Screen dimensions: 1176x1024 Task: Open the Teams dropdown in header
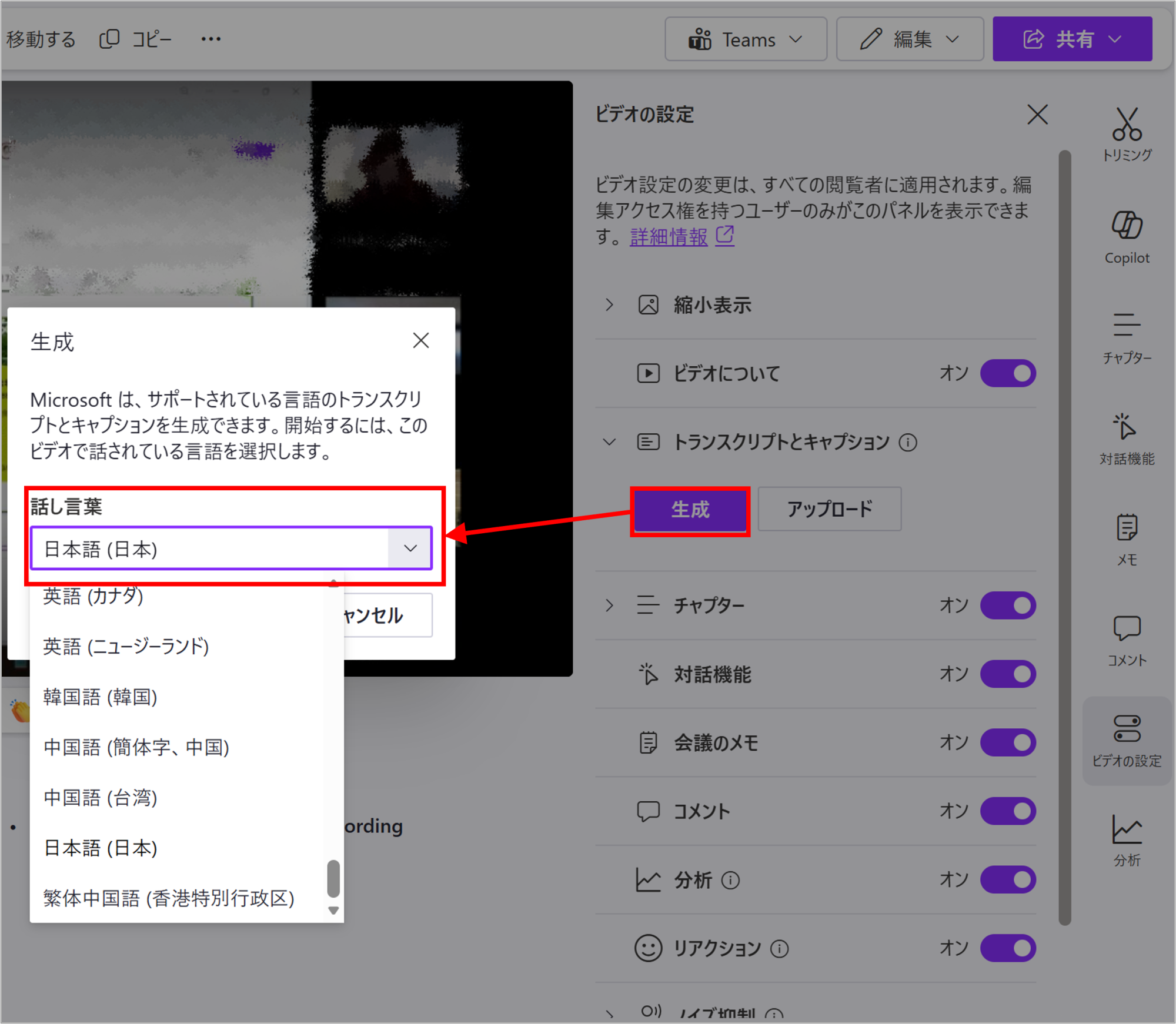[x=745, y=39]
